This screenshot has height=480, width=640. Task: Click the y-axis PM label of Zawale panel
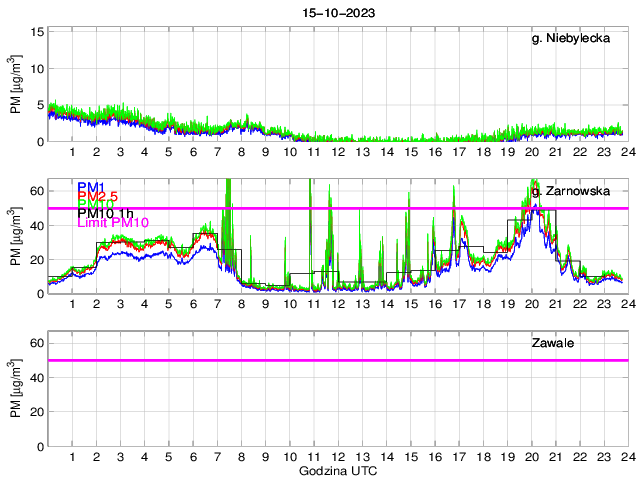click(16, 391)
